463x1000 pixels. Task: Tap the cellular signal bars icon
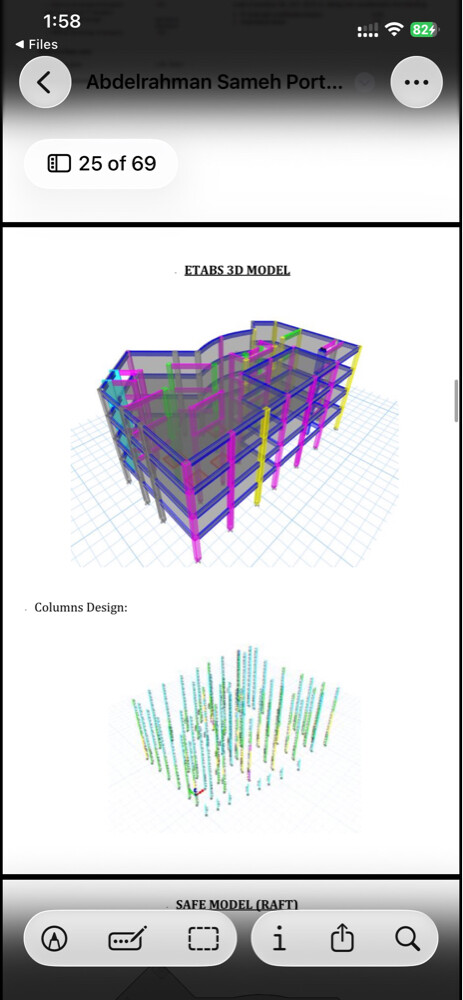368,30
